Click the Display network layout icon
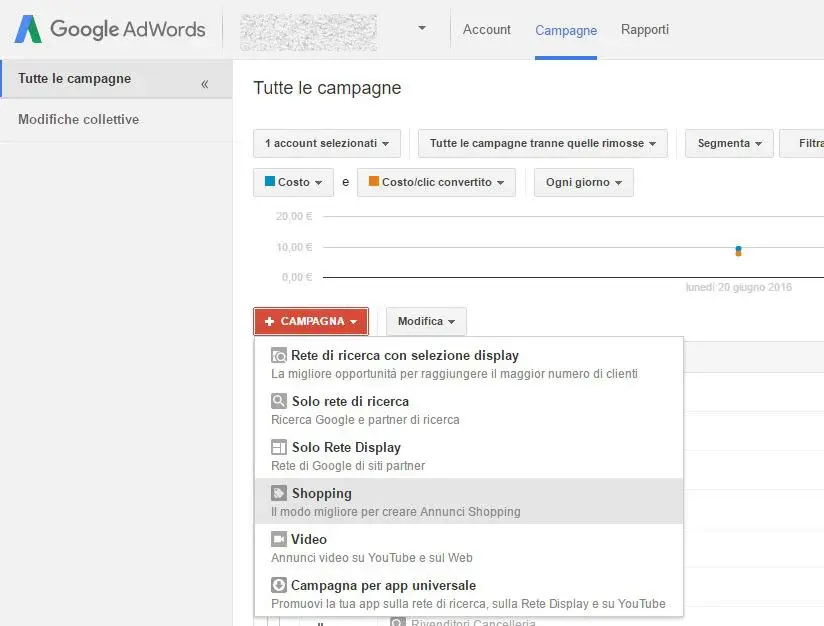 click(x=279, y=447)
